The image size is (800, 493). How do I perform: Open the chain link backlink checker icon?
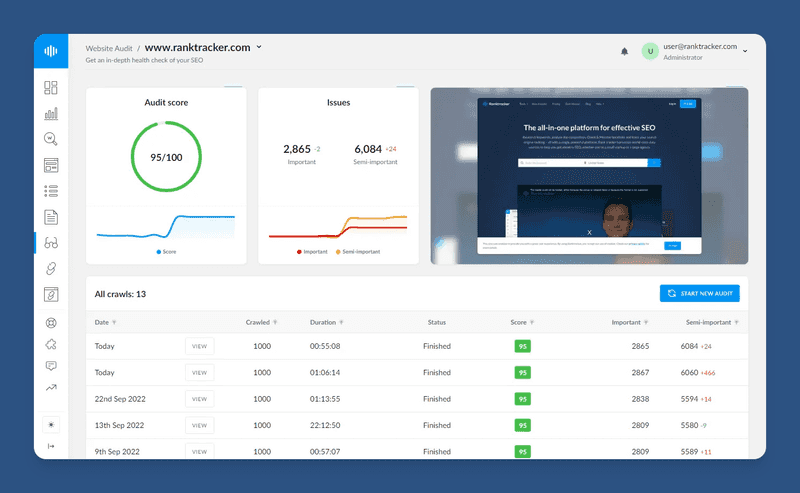tap(51, 268)
